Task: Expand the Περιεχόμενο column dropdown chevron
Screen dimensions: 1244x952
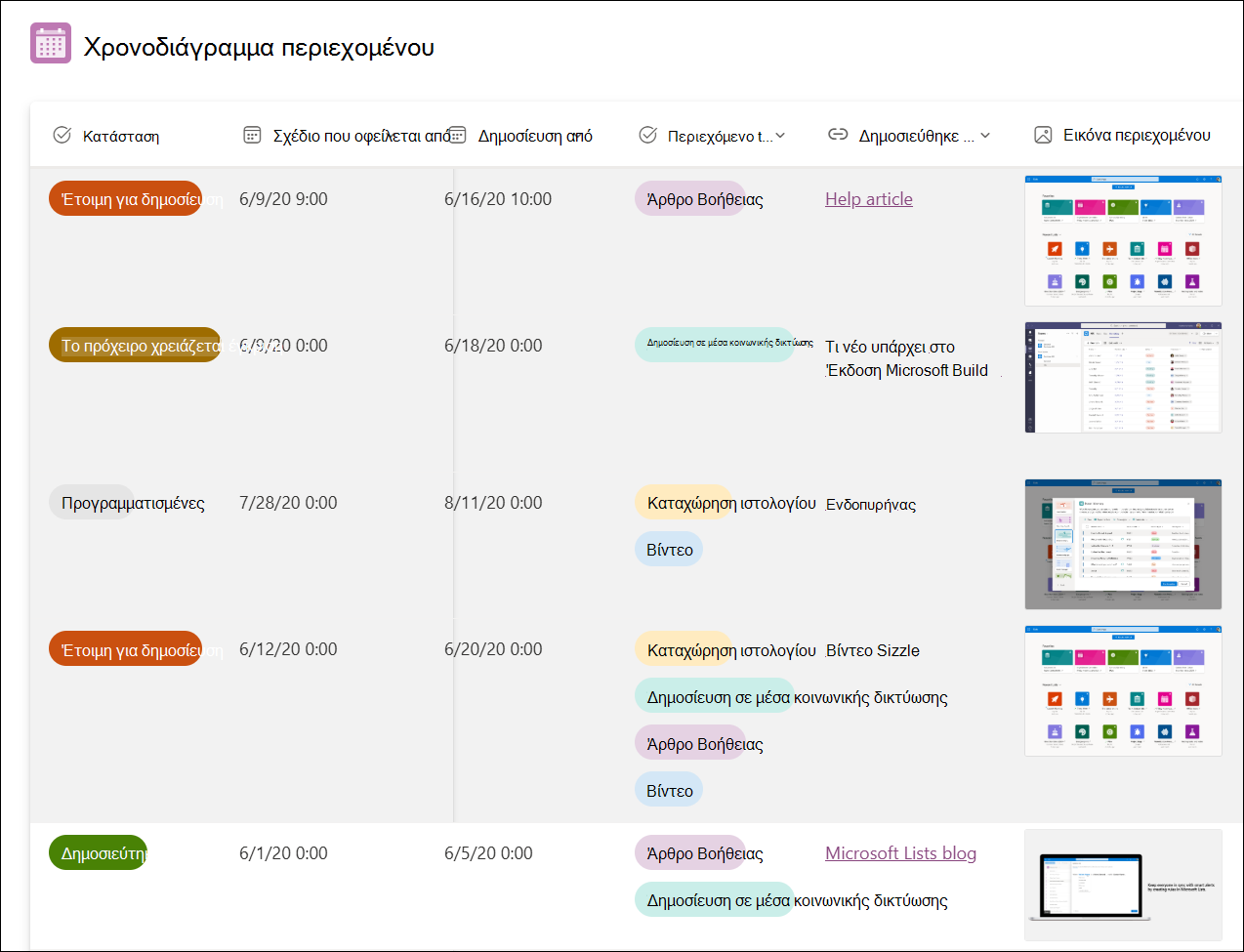Action: click(x=780, y=136)
